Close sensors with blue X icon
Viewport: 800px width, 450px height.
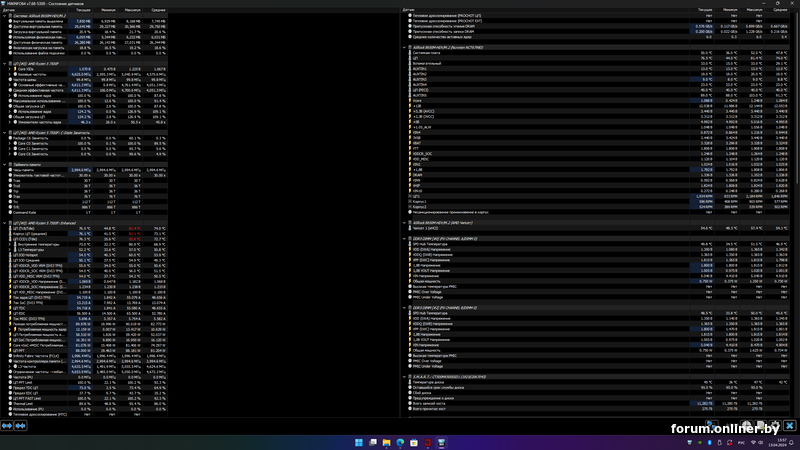789,426
